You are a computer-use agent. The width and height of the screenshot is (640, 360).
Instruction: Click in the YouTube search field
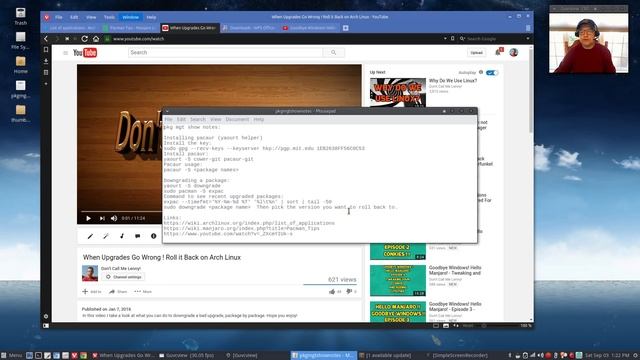tap(225, 53)
